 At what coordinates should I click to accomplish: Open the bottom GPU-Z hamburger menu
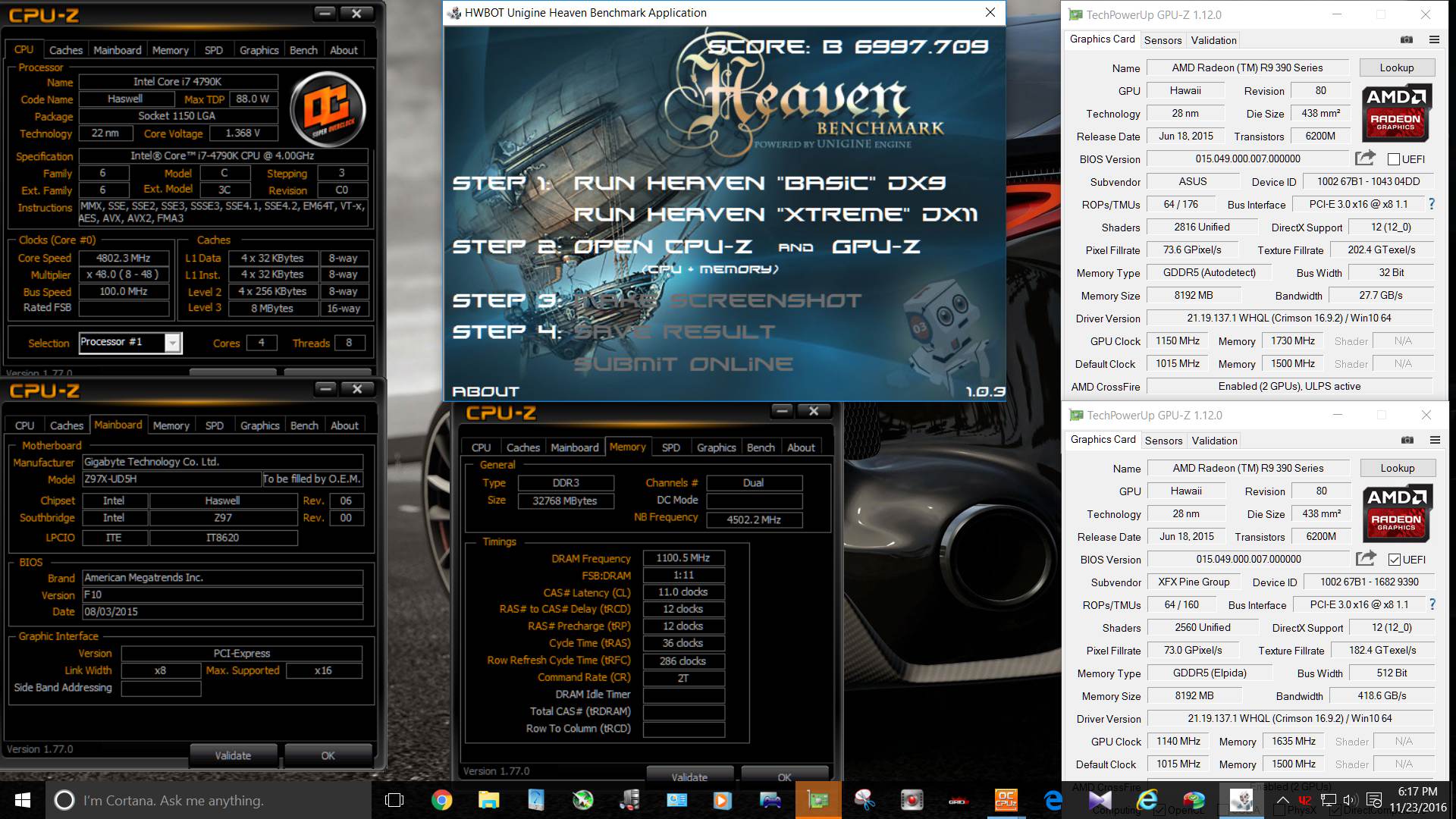point(1435,440)
